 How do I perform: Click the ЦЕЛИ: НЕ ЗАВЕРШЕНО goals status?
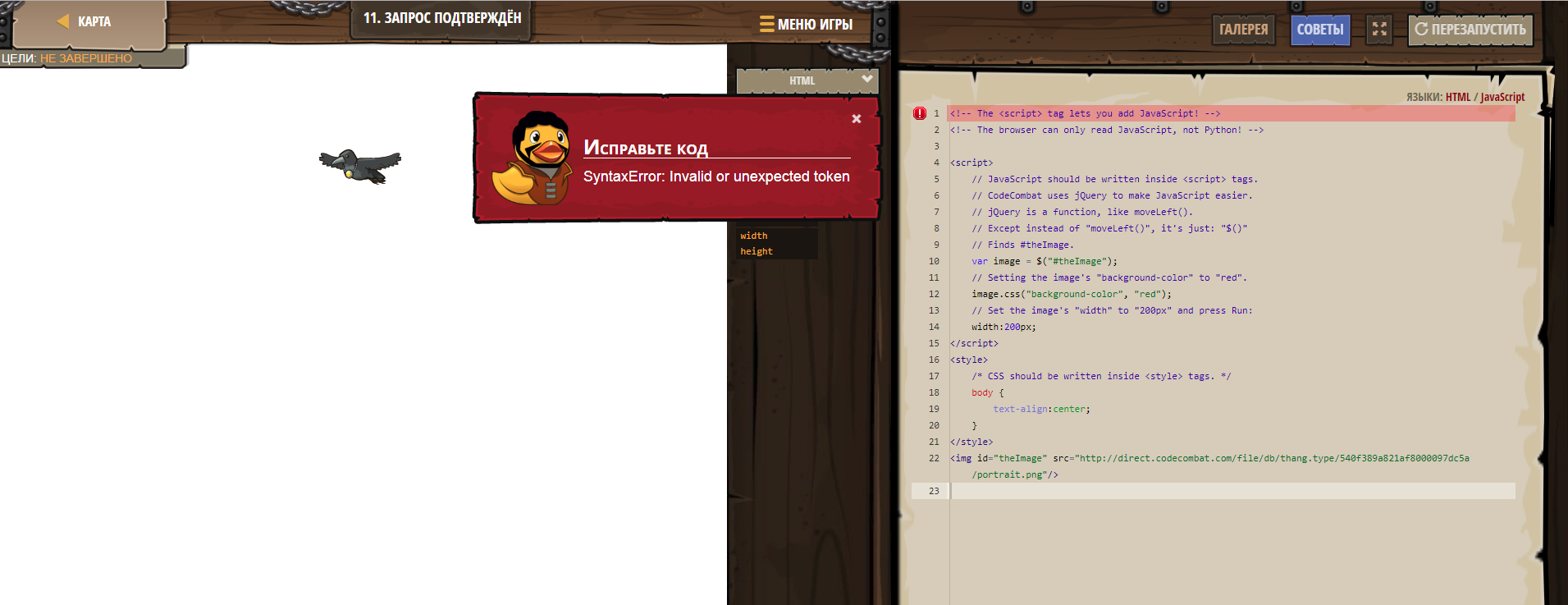(x=66, y=58)
